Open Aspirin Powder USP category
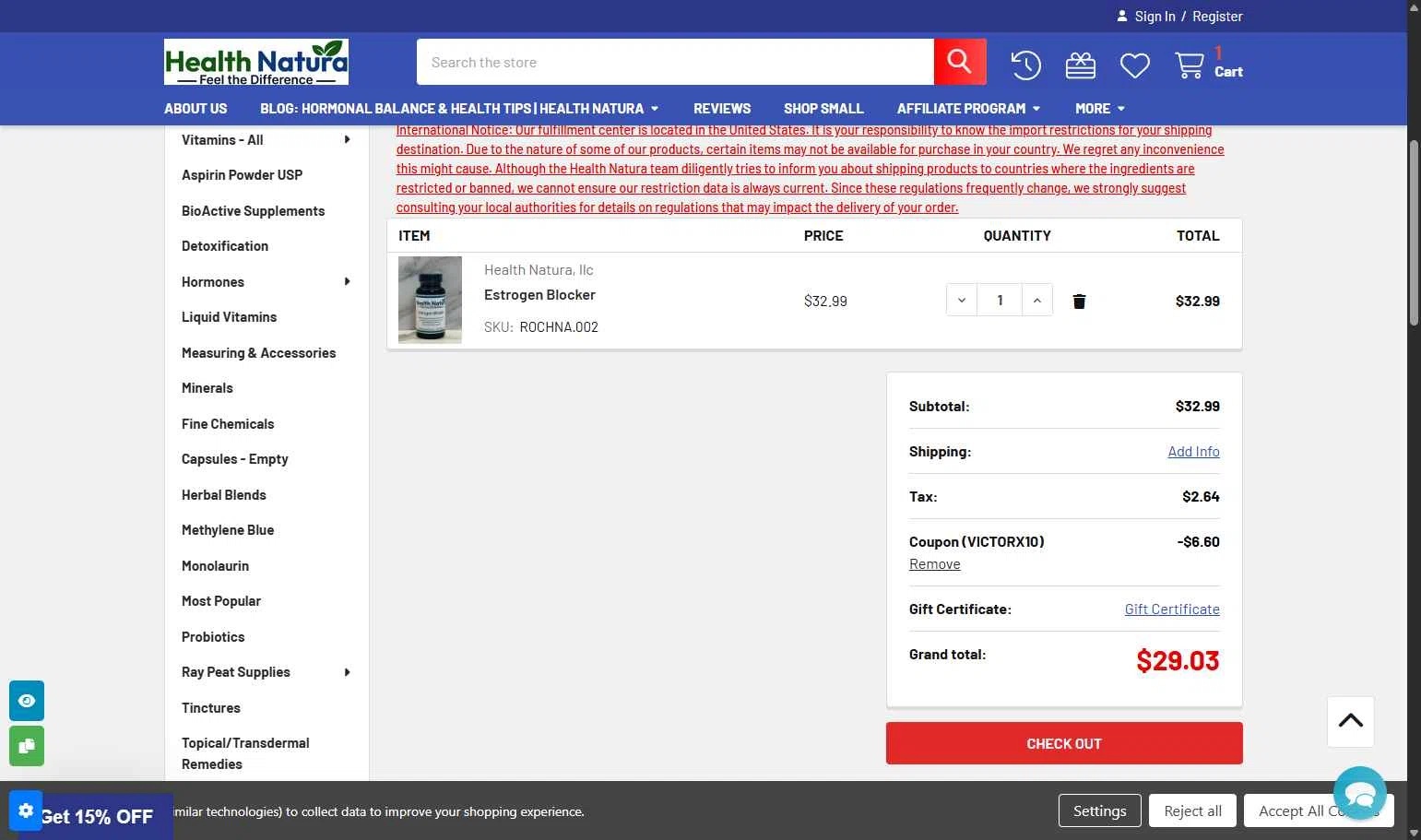The image size is (1421, 840). point(242,175)
